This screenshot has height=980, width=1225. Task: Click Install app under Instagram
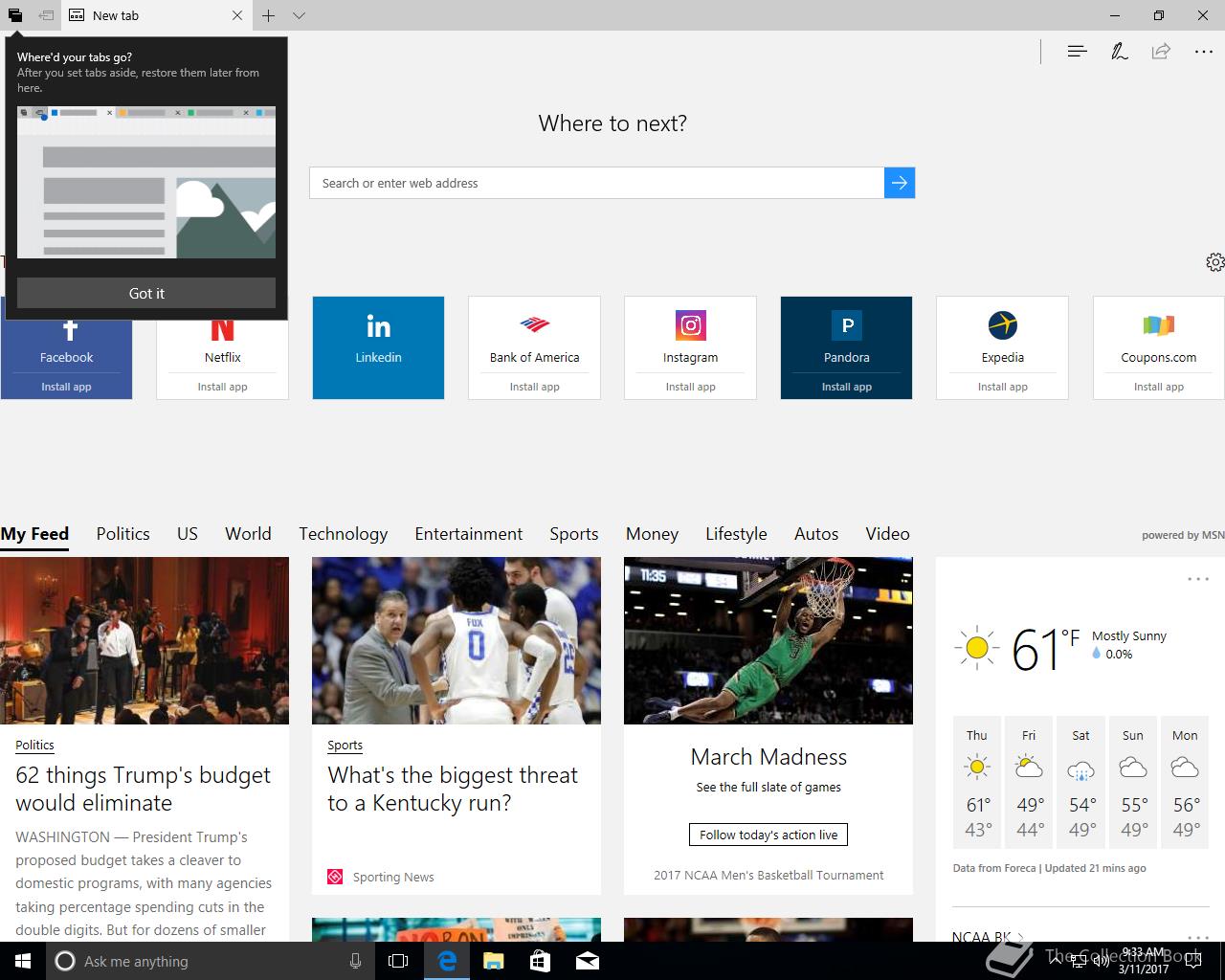pos(690,387)
